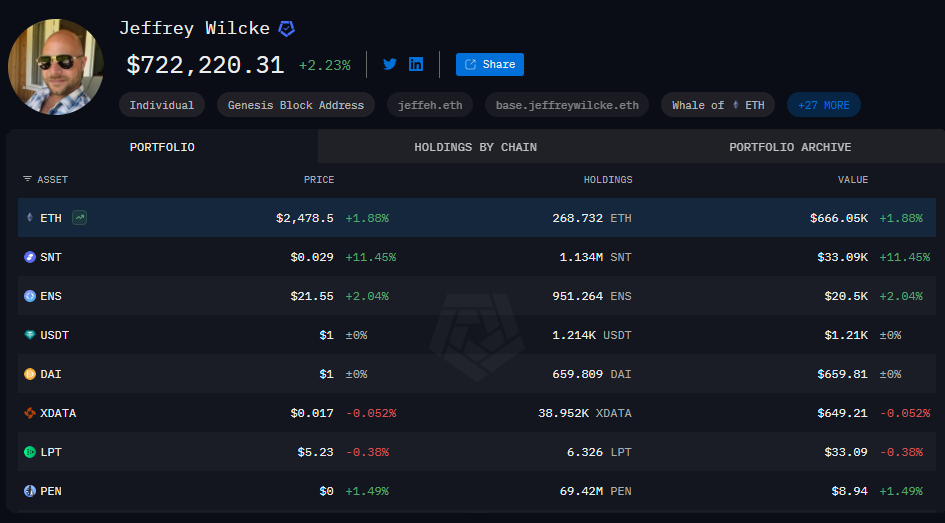
Task: Expand the +27 MORE tags
Action: [824, 105]
